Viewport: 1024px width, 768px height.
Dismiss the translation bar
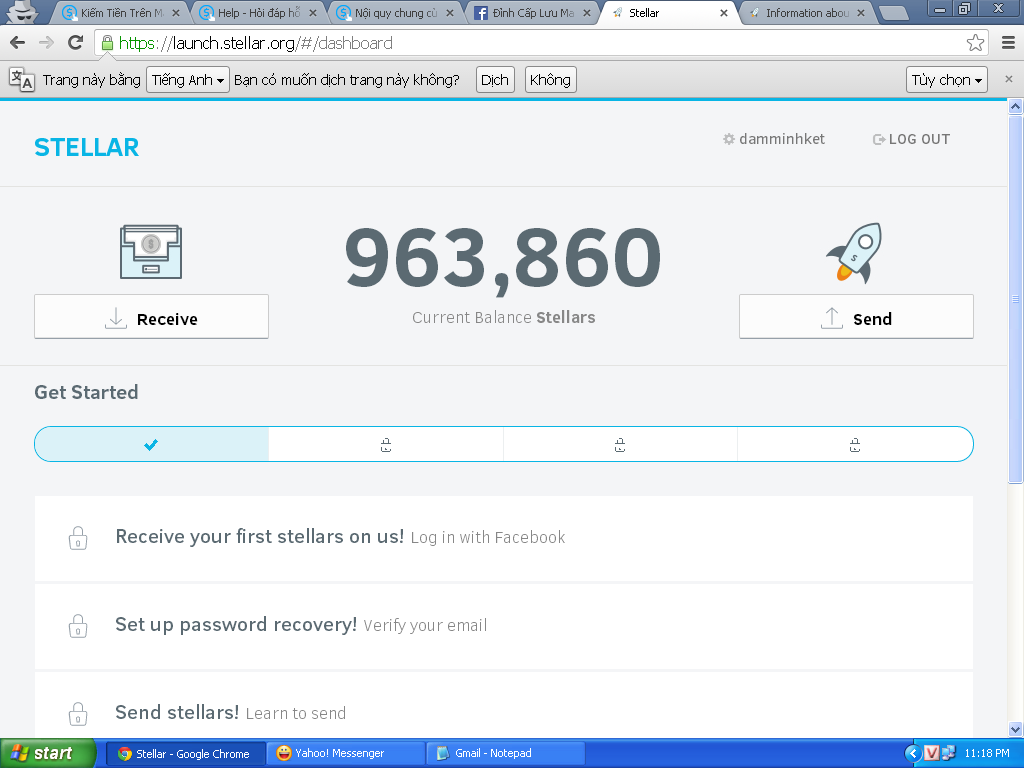pos(1008,79)
